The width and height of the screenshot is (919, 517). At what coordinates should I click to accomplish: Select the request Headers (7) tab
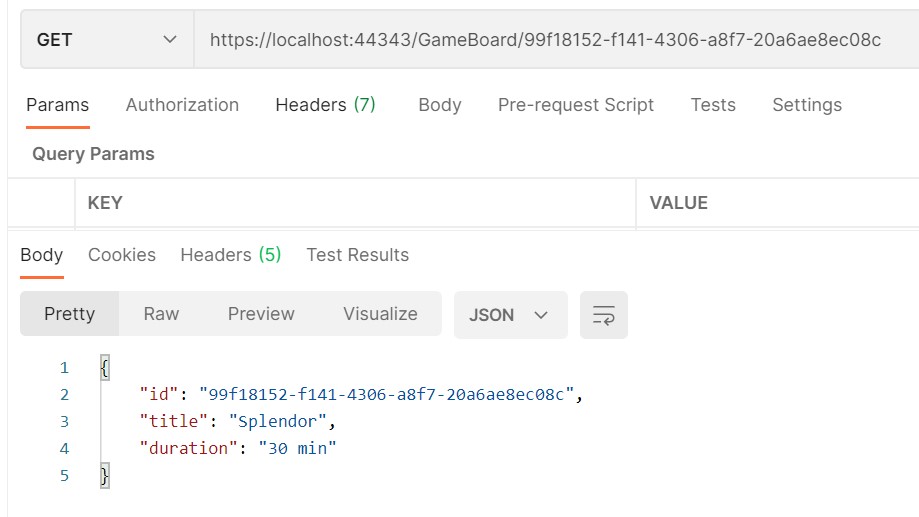(325, 105)
